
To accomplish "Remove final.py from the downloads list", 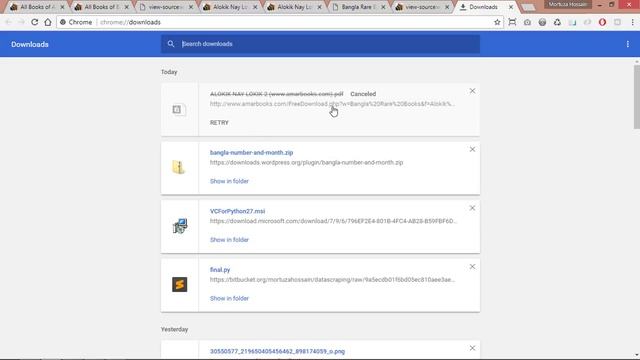I will coord(472,267).
